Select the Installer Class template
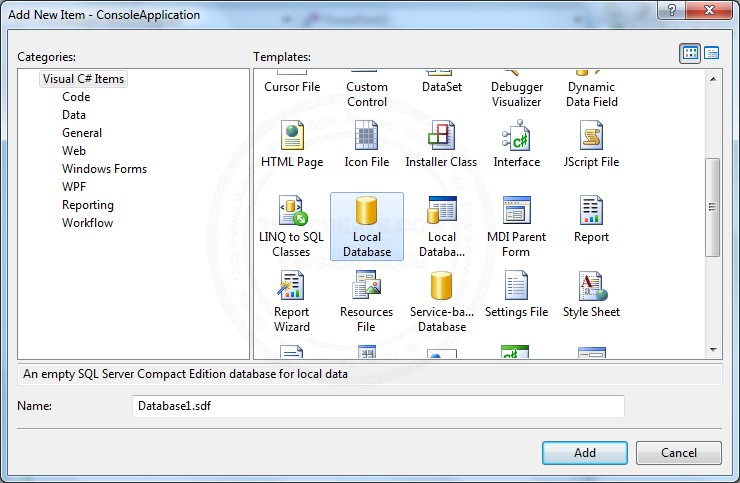The height and width of the screenshot is (483, 740). (441, 136)
